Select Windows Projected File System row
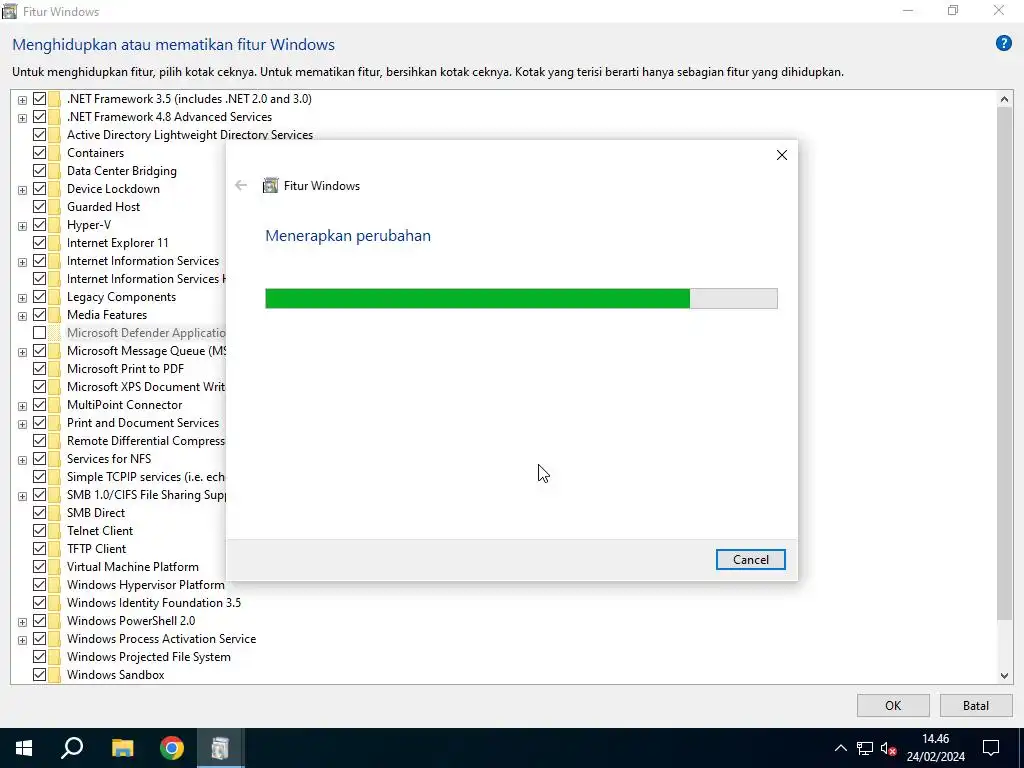 (148, 657)
